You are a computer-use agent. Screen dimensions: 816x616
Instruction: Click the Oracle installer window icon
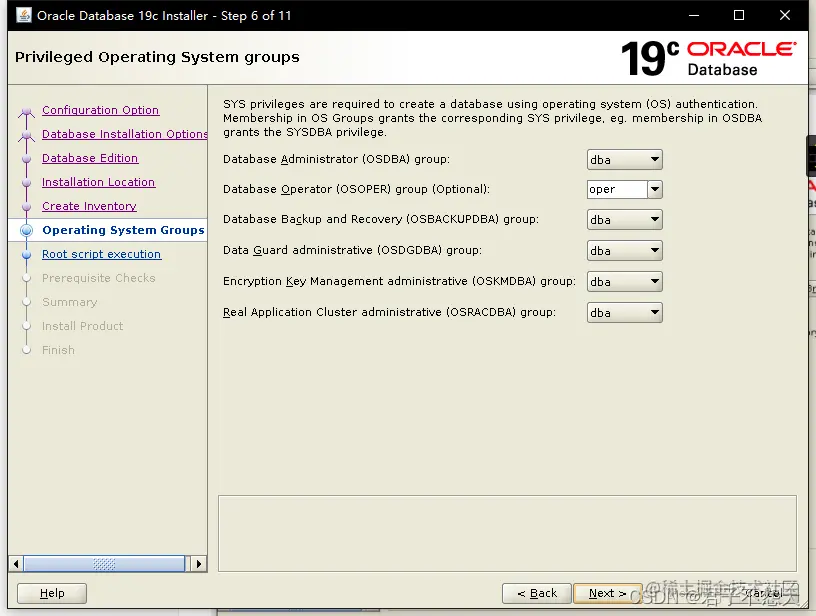pyautogui.click(x=23, y=15)
